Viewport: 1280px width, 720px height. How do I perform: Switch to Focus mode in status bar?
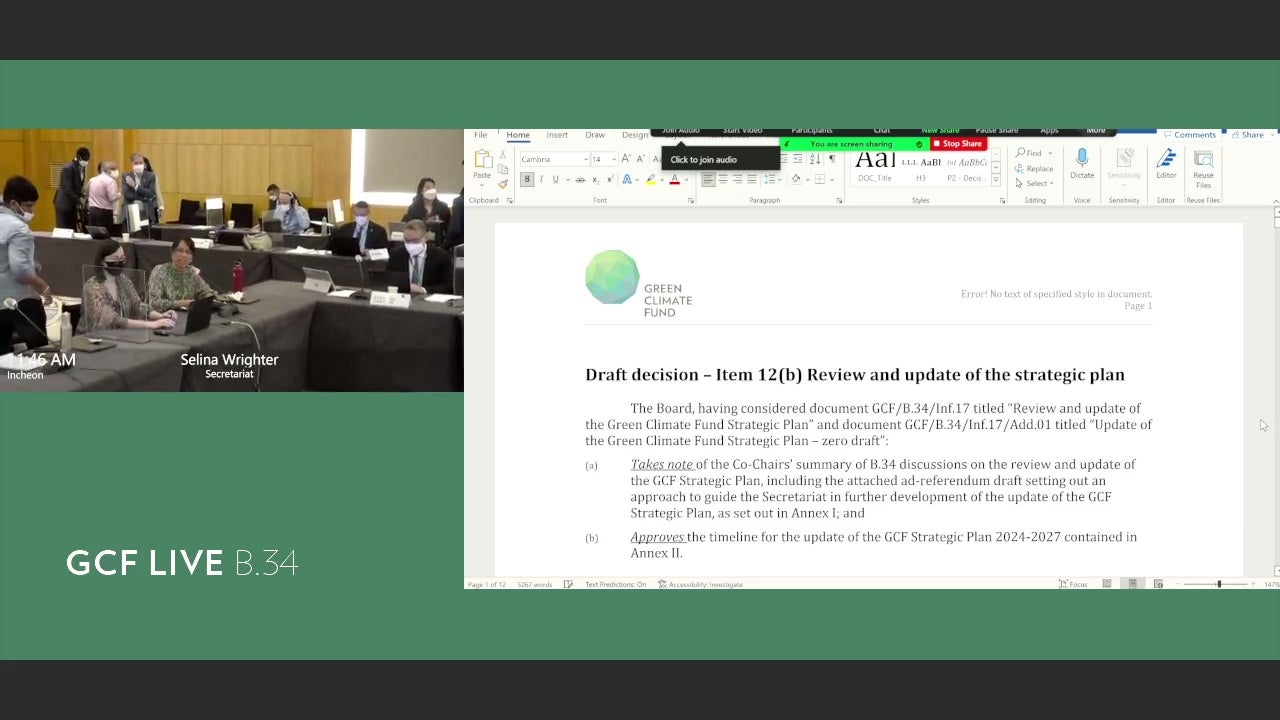pos(1073,584)
